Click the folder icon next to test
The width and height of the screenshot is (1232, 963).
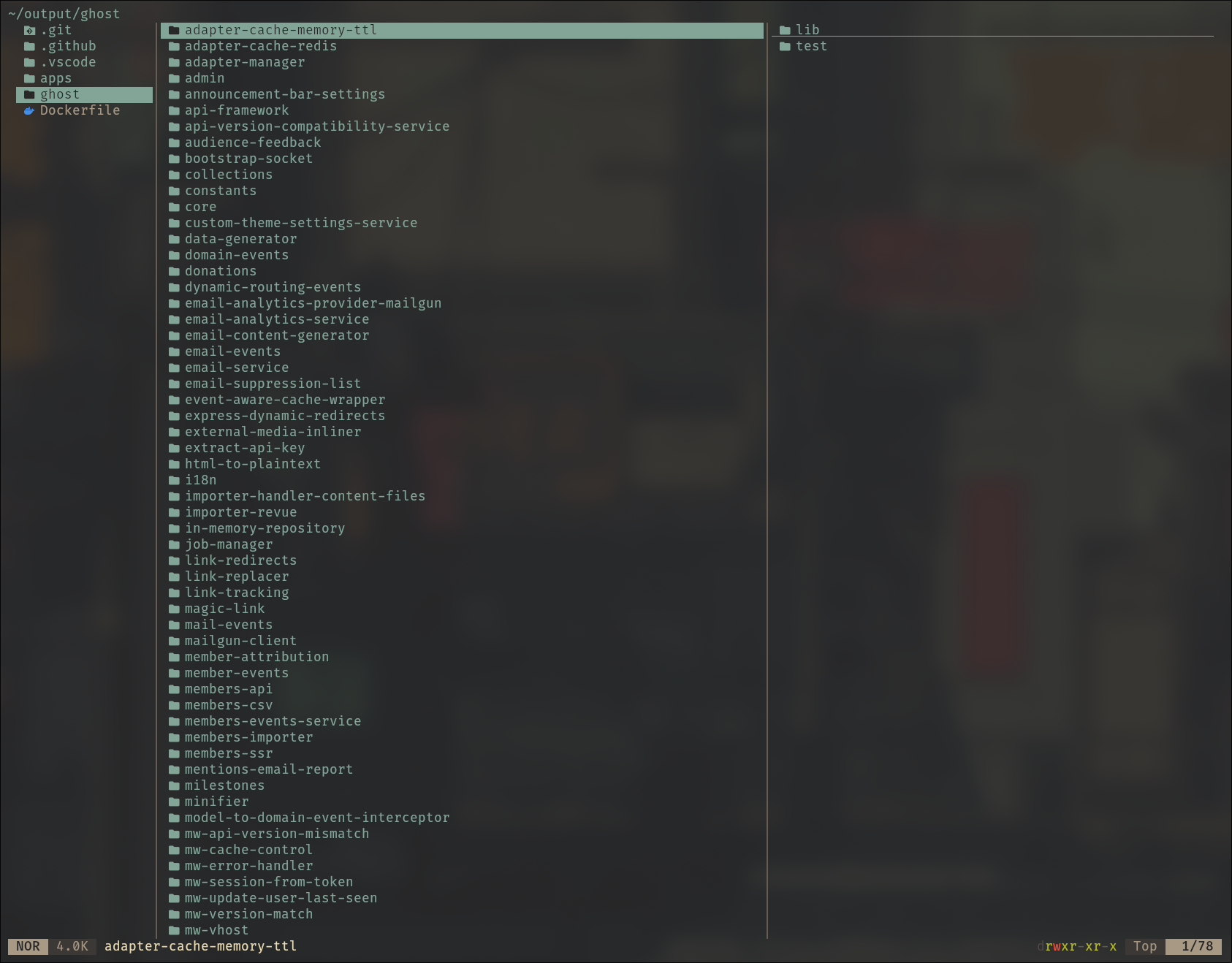pyautogui.click(x=785, y=47)
